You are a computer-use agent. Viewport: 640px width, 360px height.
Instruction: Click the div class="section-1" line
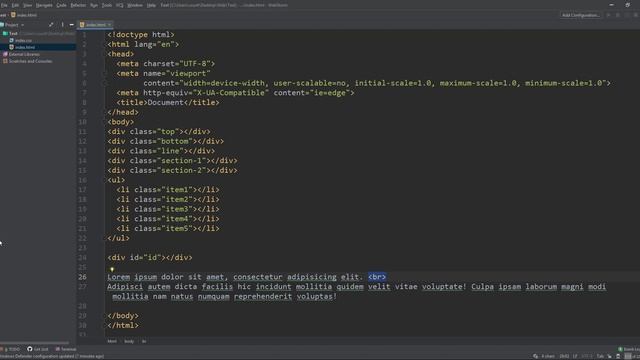(x=172, y=161)
